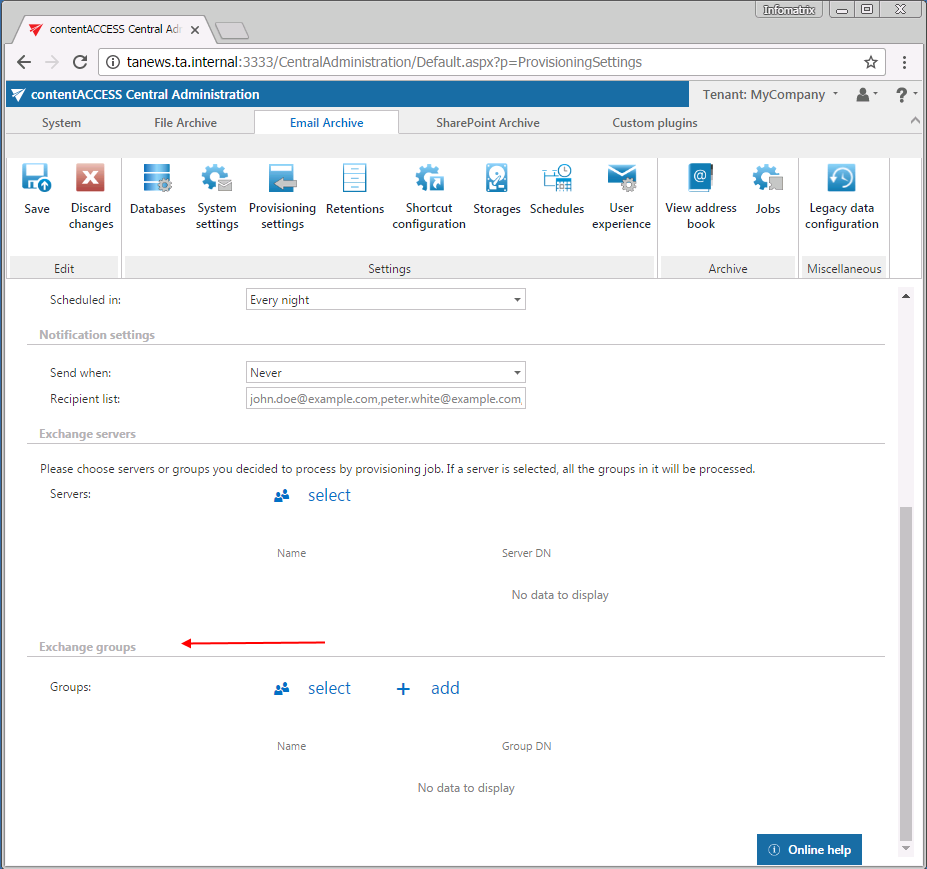Expand the Send when dropdown

tap(386, 373)
